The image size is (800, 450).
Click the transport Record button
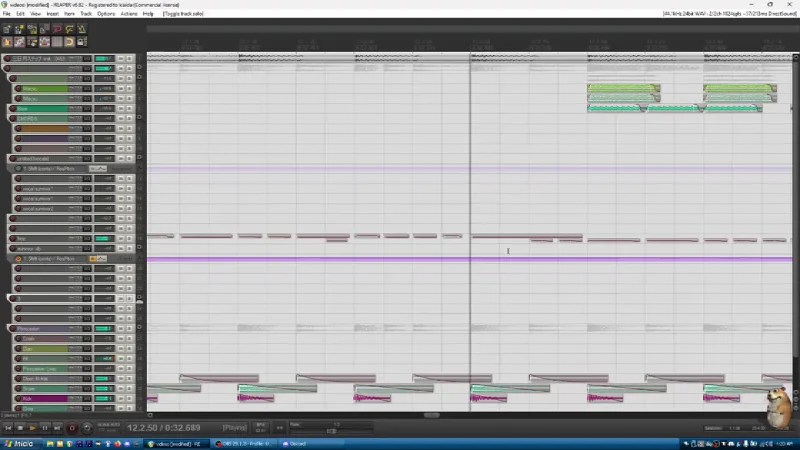[x=72, y=428]
